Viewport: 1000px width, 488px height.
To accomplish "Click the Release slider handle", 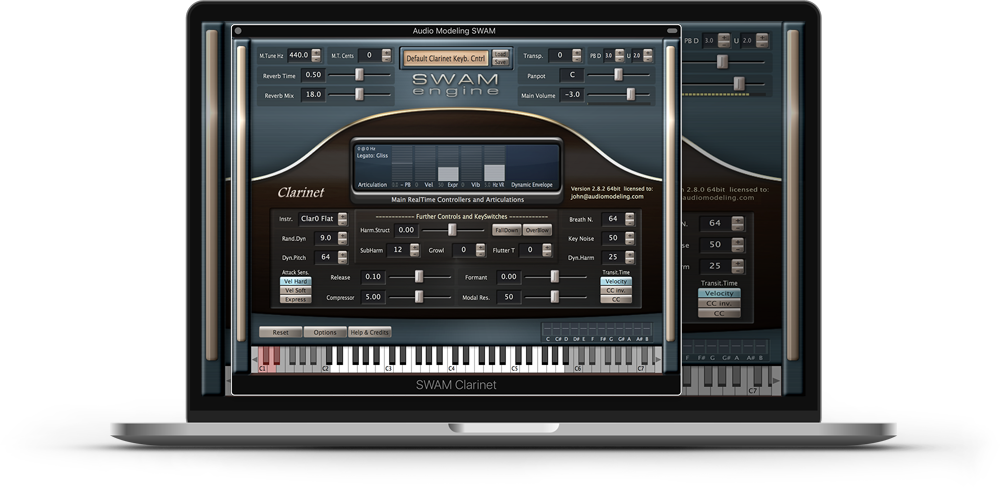I will point(419,277).
